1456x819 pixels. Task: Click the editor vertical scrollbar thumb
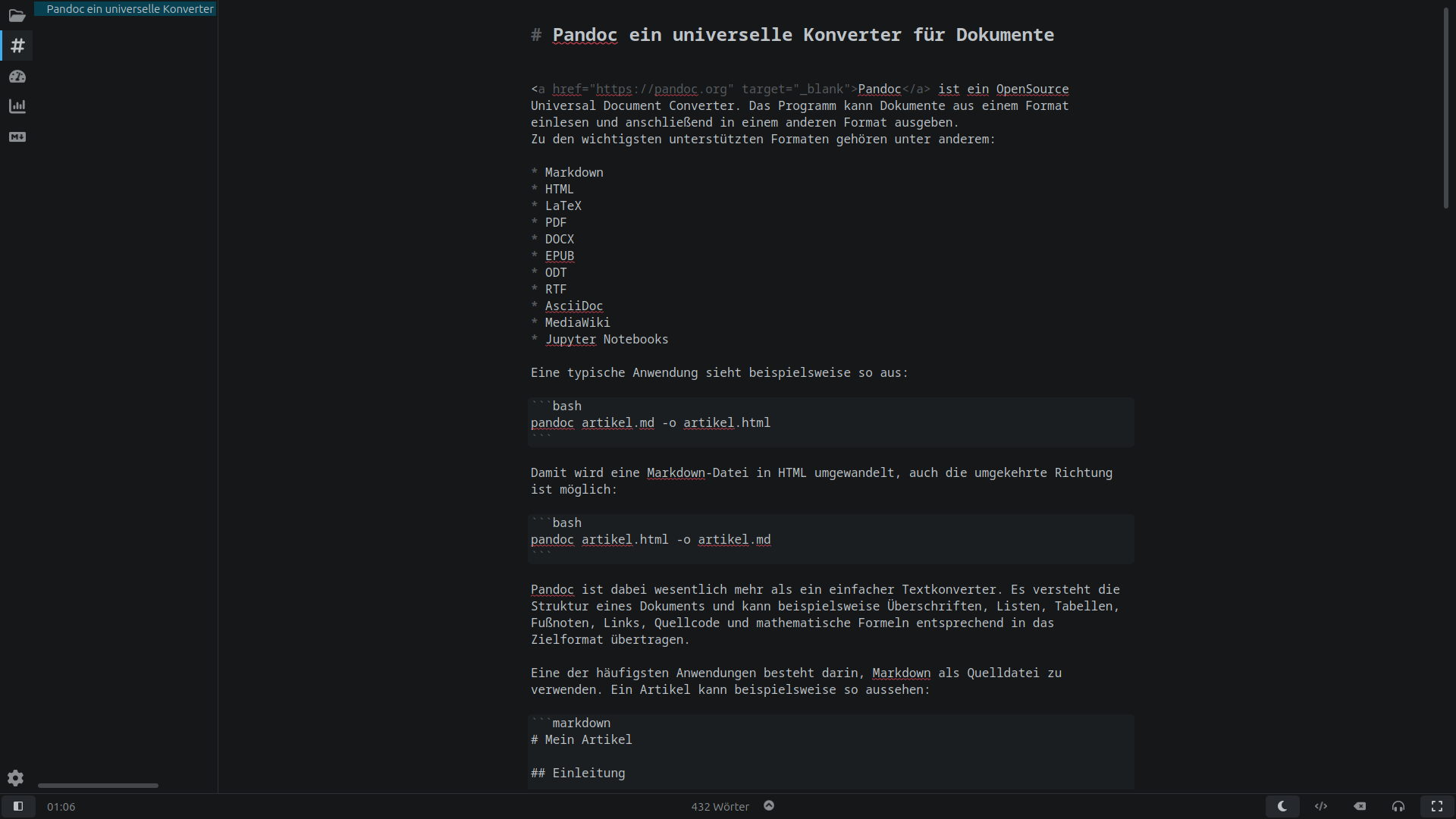[x=1446, y=108]
